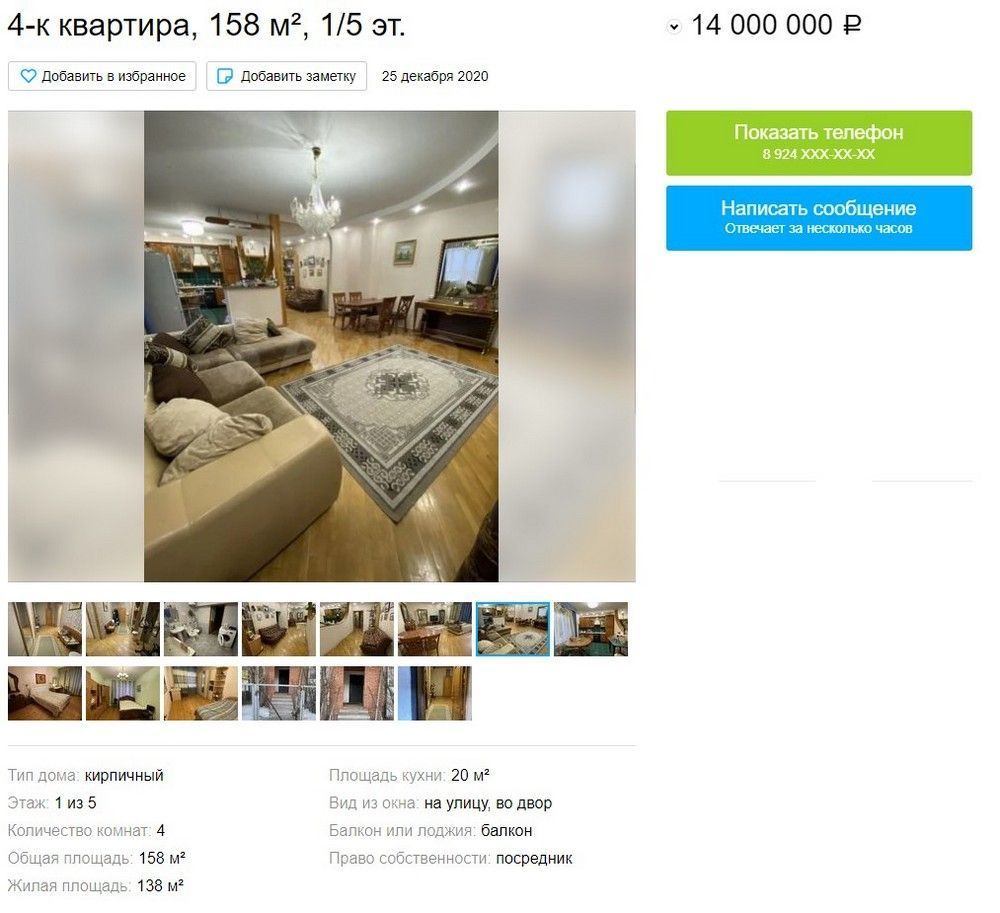Click the note icon beside Добавить заметку

click(225, 76)
